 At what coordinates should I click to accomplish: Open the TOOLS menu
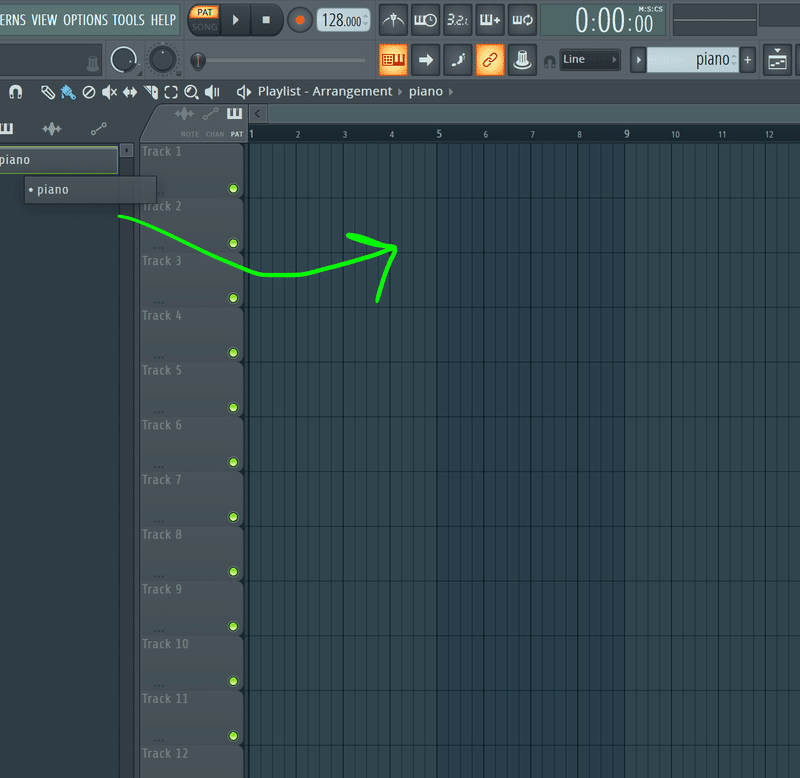click(x=129, y=20)
